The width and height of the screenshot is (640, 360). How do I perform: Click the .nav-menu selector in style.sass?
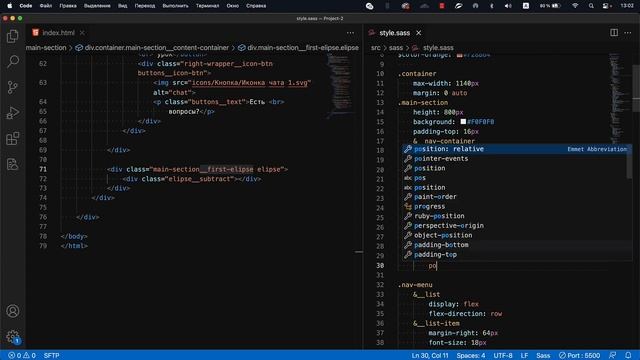(x=415, y=285)
